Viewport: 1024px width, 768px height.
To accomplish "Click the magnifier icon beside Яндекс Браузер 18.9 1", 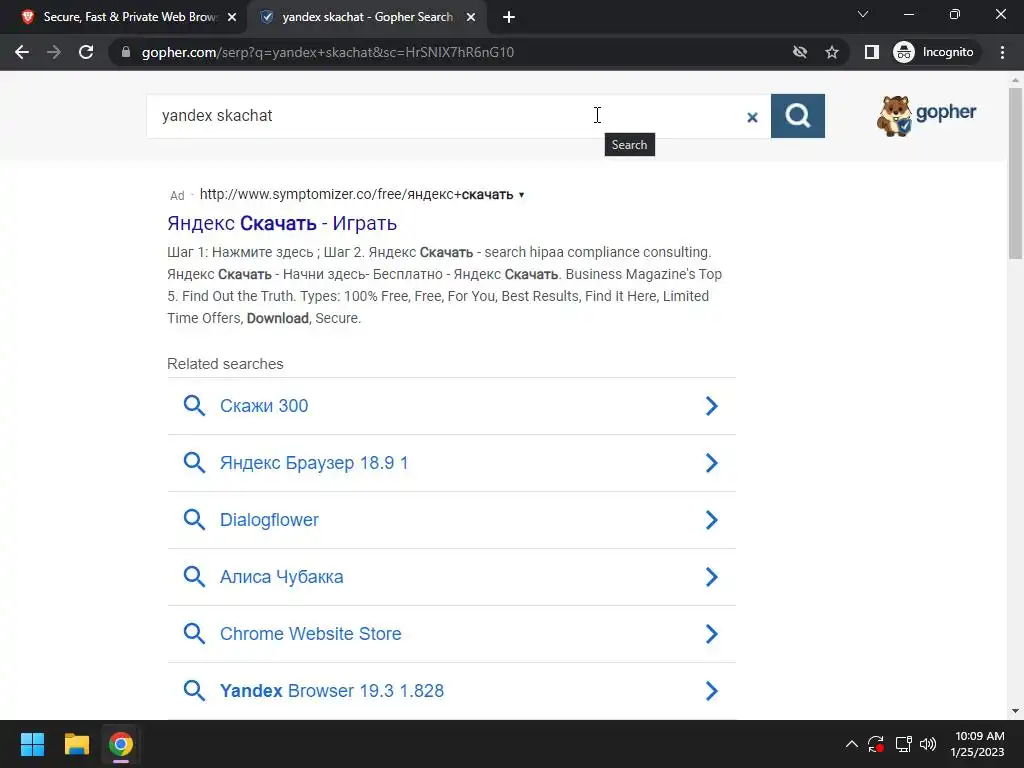I will click(194, 463).
